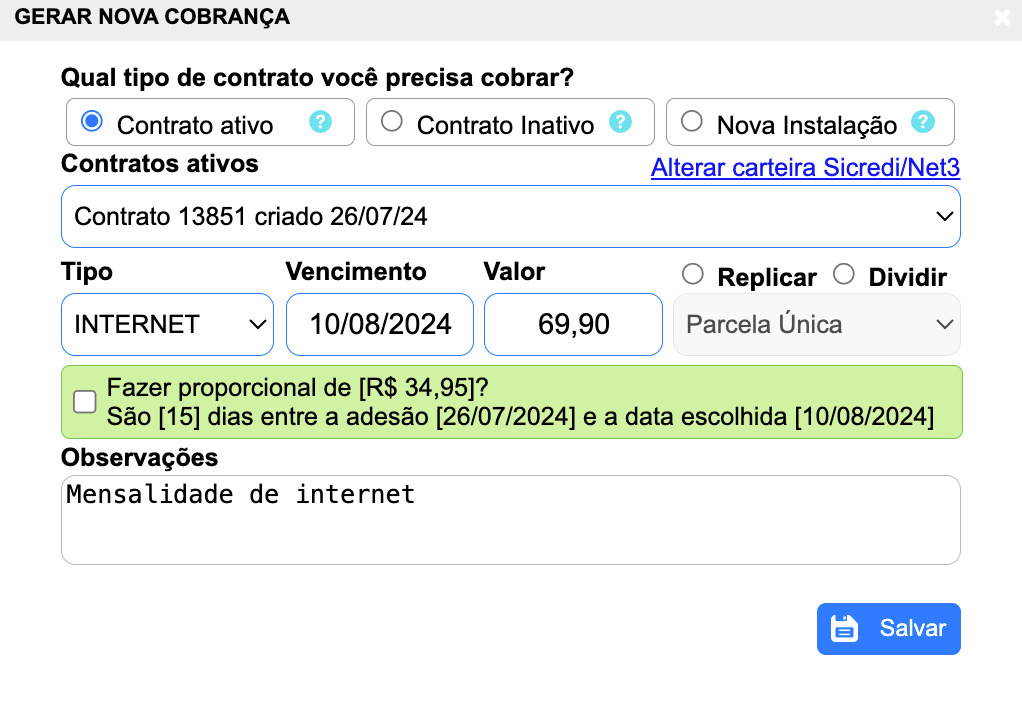Click the Valor field showing 69,90
This screenshot has height=728, width=1022.
(573, 324)
